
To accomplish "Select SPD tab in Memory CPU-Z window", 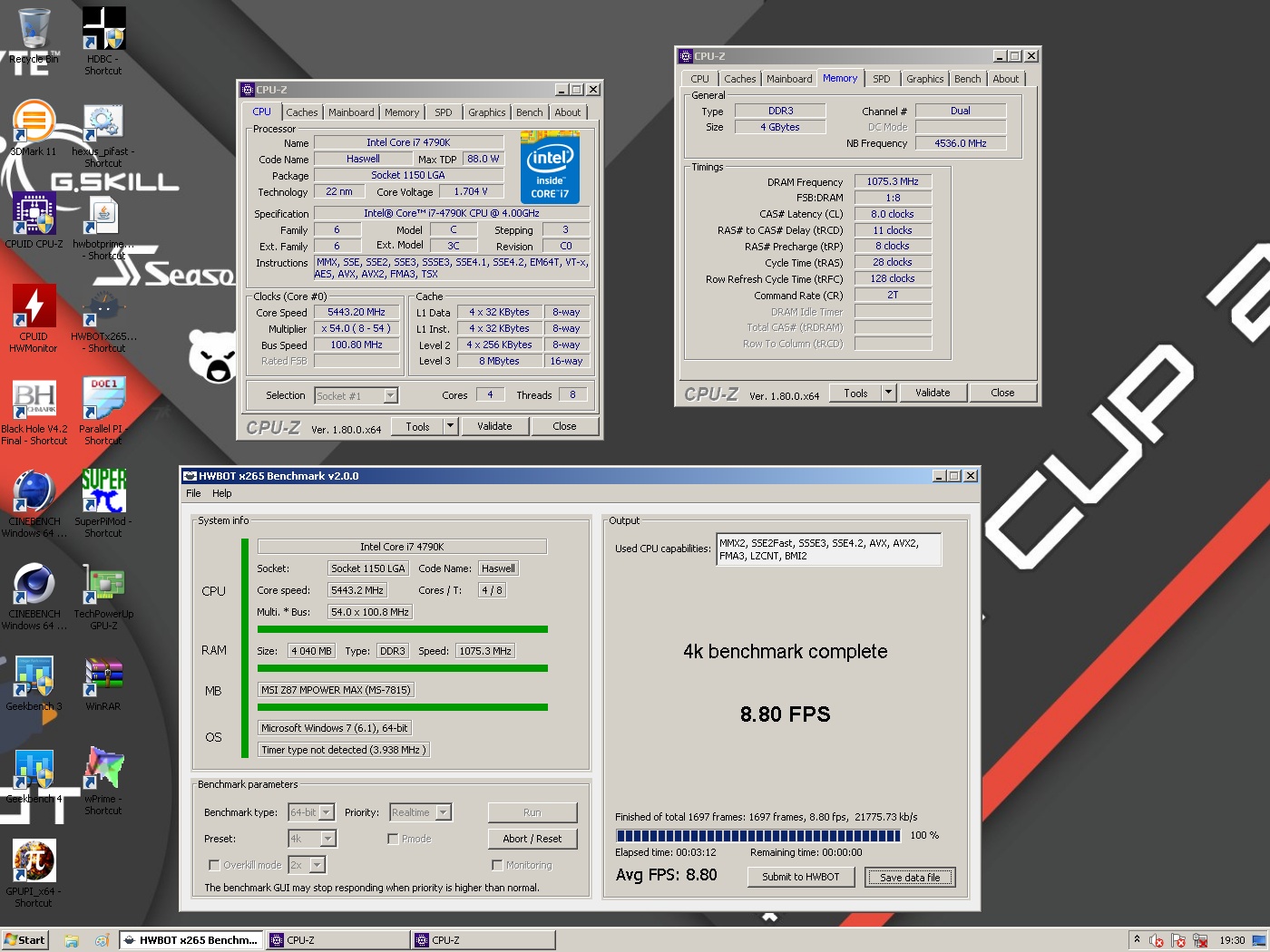I will click(x=882, y=79).
